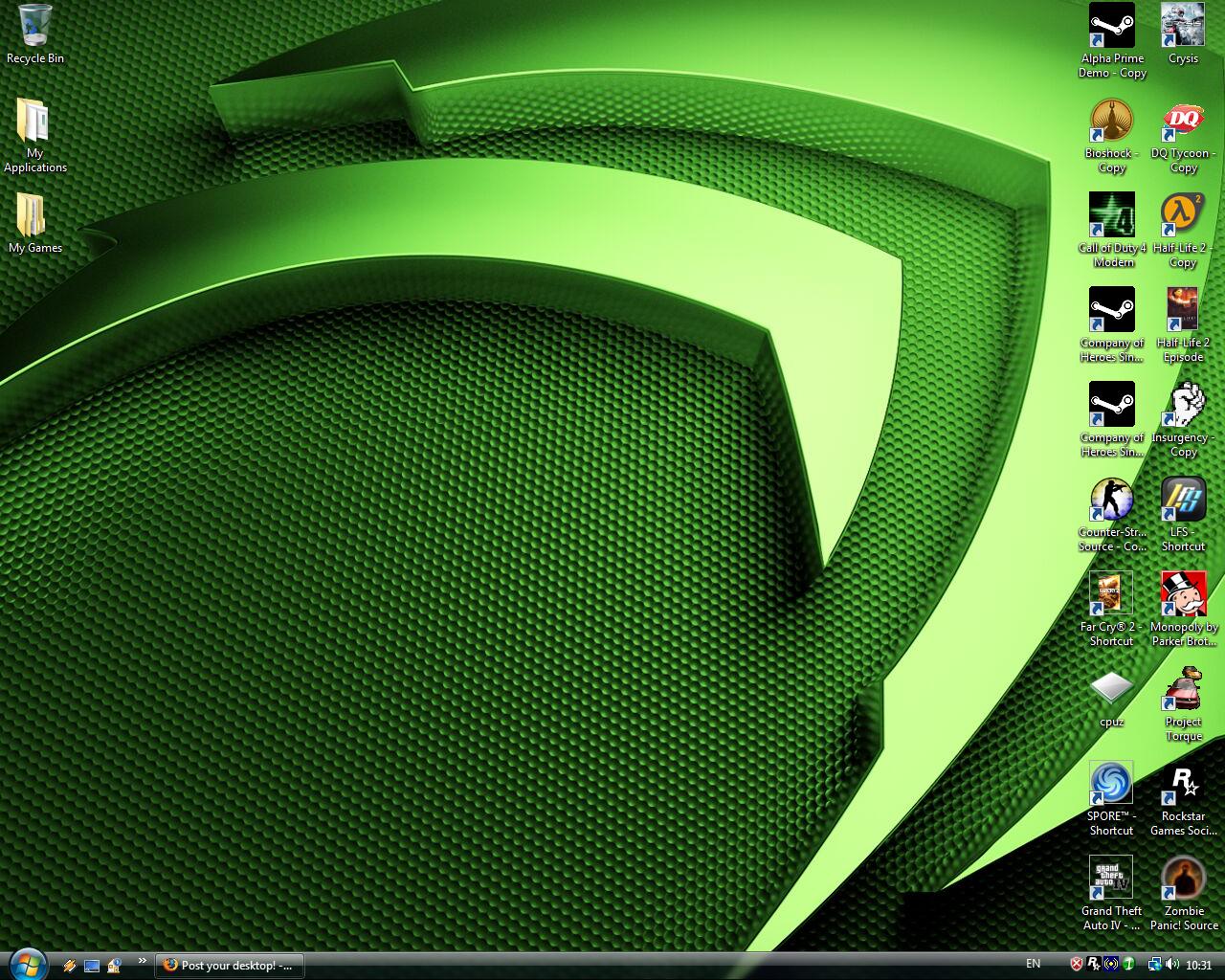Click the Call of Duty 4 icon
1225x980 pixels.
pyautogui.click(x=1111, y=215)
